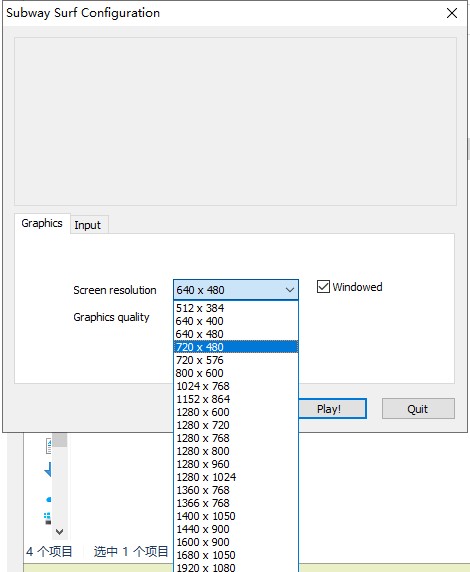The width and height of the screenshot is (470, 572).
Task: Switch to the Input tab
Action: click(x=88, y=225)
